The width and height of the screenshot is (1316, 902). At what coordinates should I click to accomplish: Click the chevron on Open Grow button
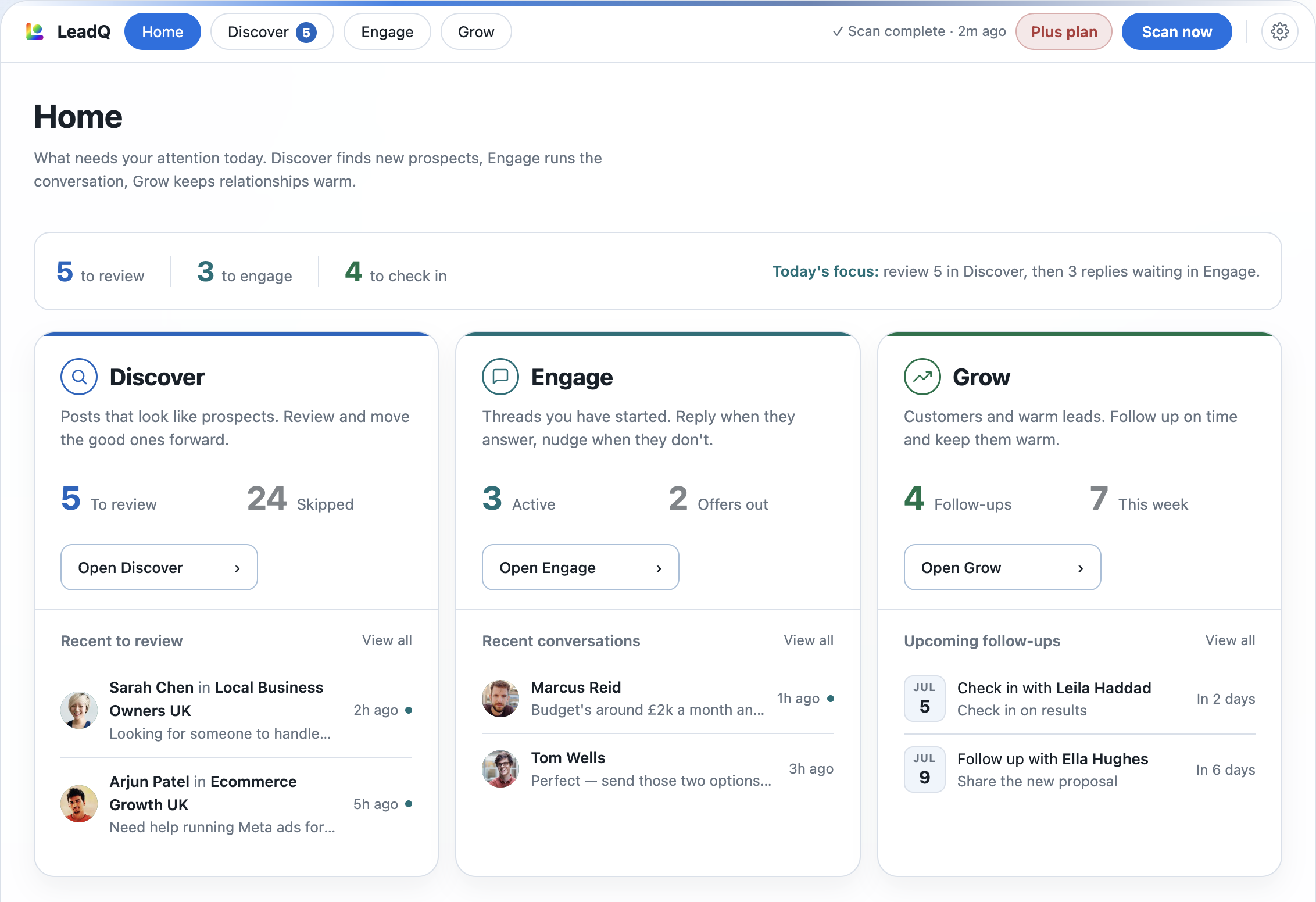[1081, 568]
